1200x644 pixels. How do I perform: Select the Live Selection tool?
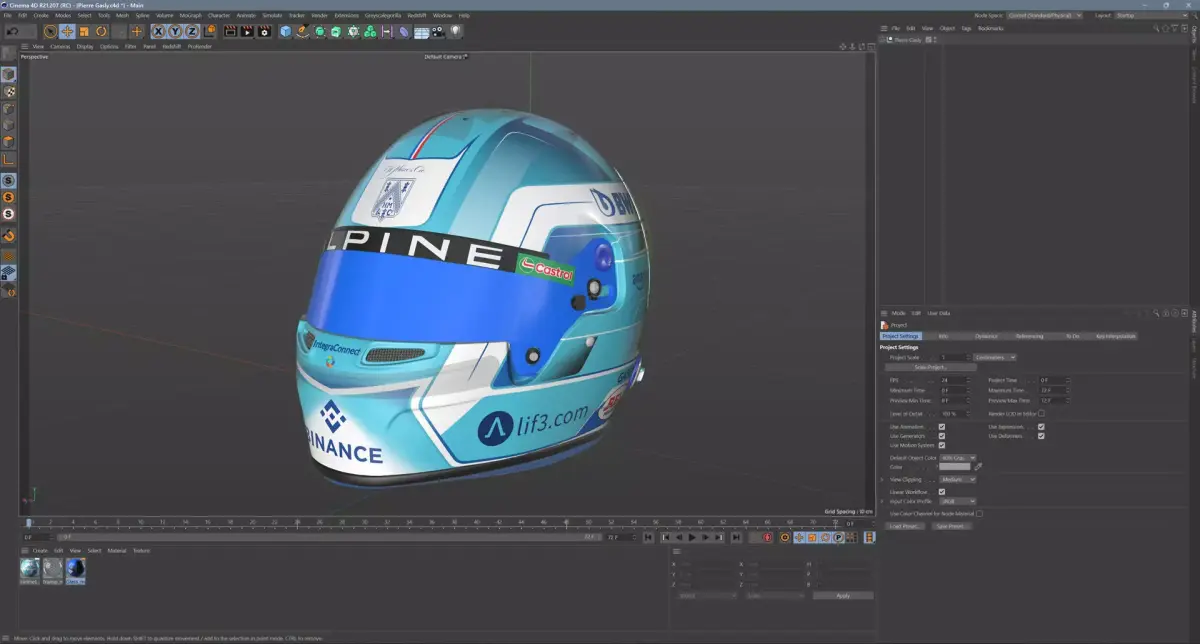[x=50, y=31]
